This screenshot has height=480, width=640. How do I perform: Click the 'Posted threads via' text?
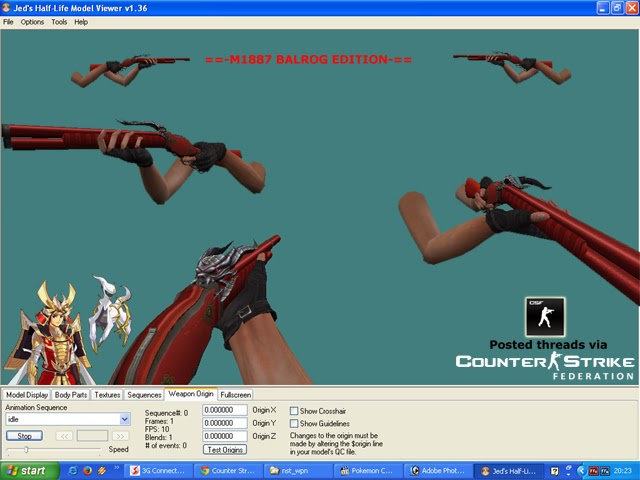(x=548, y=344)
